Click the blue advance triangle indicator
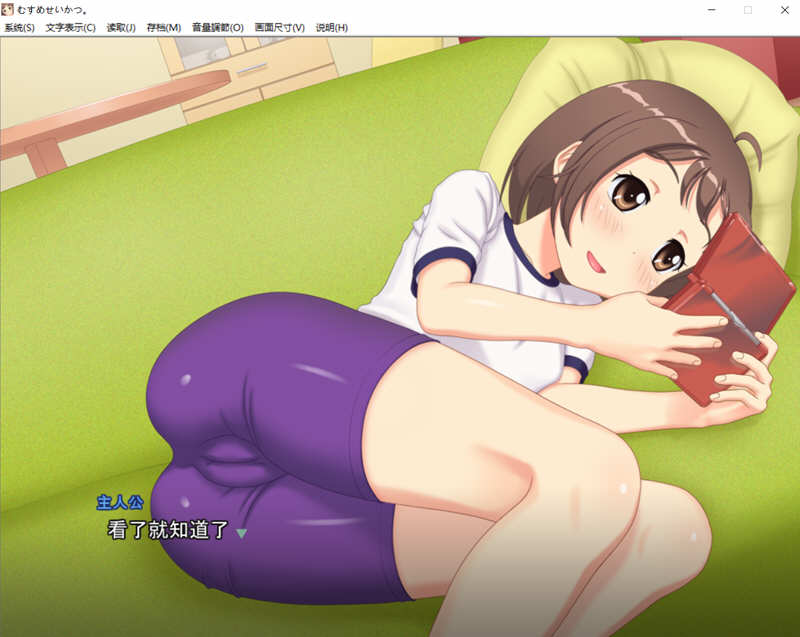800x637 pixels. [x=243, y=535]
